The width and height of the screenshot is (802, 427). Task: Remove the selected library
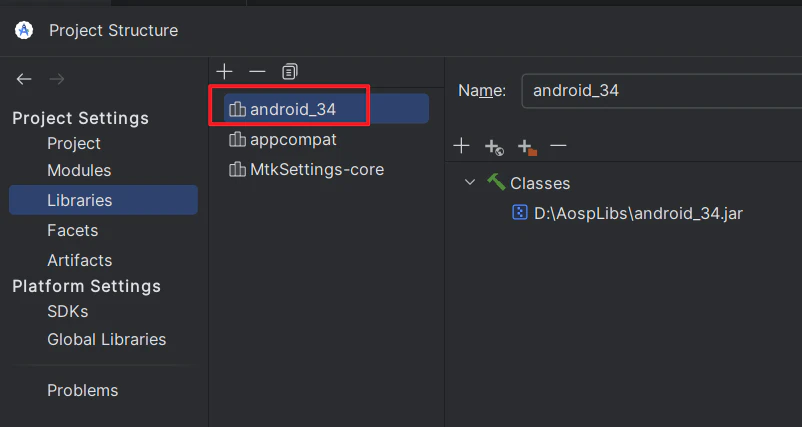(257, 72)
